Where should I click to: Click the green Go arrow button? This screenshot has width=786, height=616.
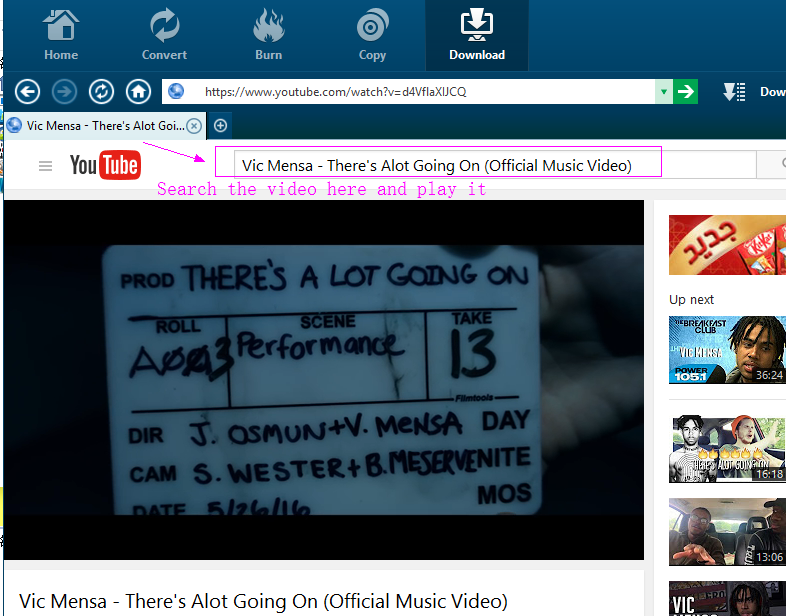click(x=685, y=92)
